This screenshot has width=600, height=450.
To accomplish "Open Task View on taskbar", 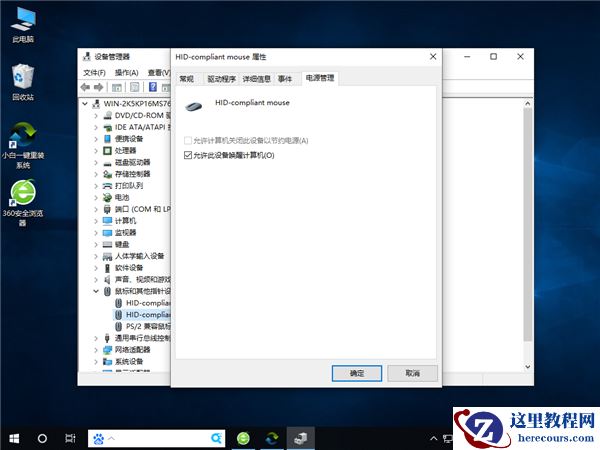I will click(70, 438).
